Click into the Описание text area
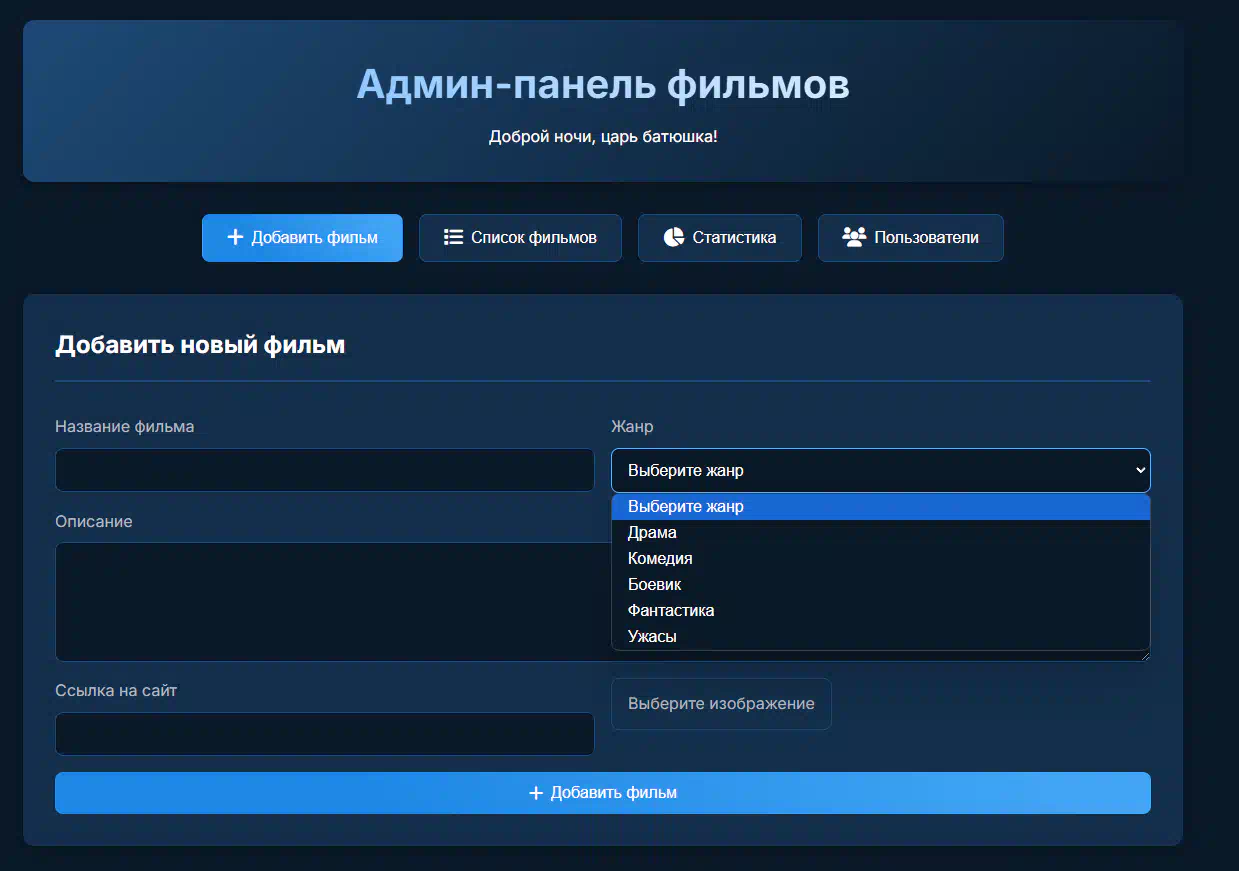Viewport: 1239px width, 871px height. point(332,601)
